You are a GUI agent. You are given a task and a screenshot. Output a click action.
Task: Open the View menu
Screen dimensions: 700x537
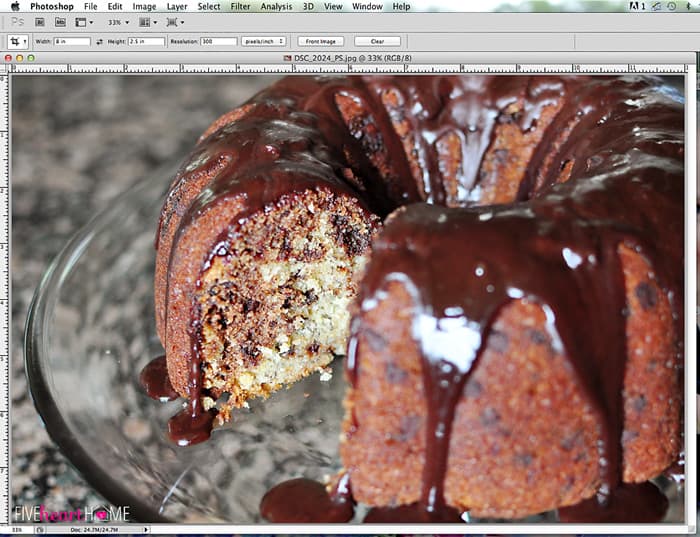click(333, 6)
